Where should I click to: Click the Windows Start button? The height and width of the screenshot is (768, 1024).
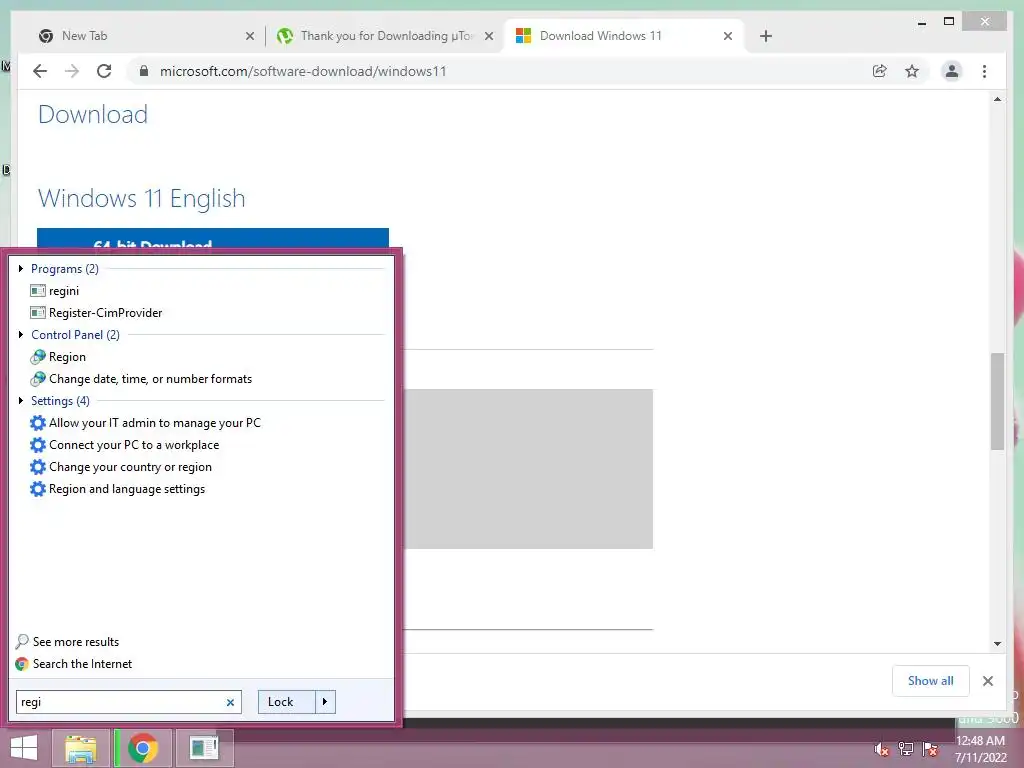(x=24, y=748)
